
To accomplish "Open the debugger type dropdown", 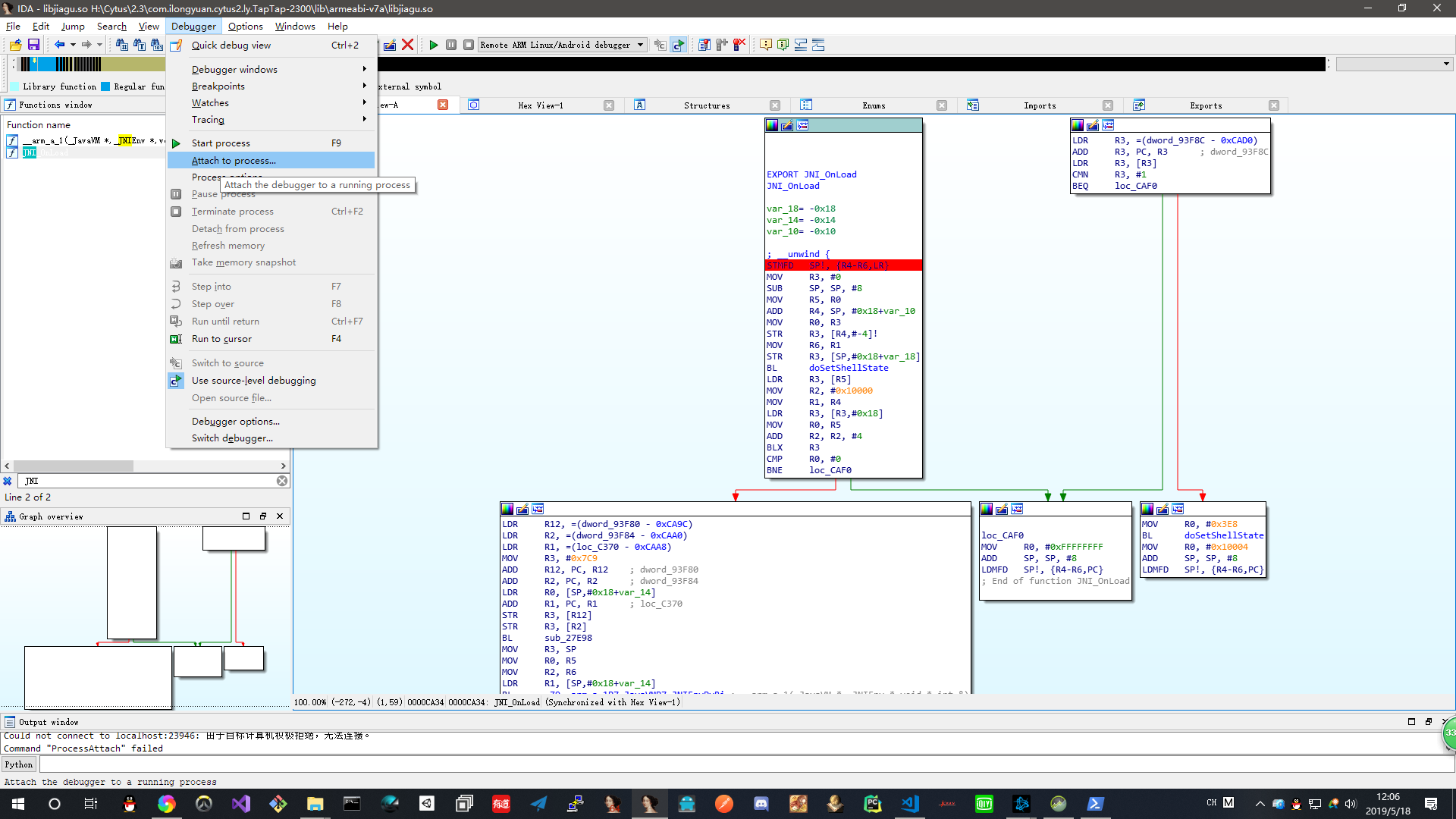I will pyautogui.click(x=640, y=45).
